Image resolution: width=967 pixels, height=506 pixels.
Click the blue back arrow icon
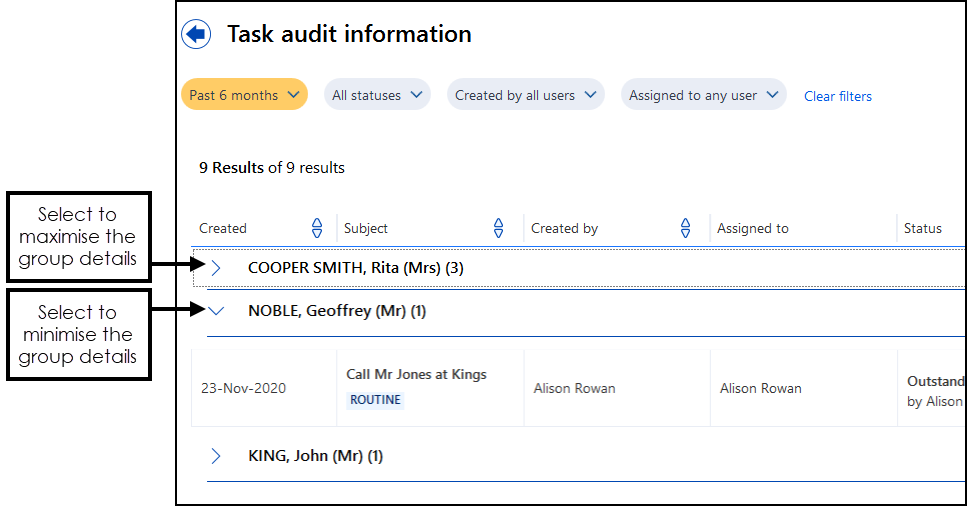(x=196, y=34)
